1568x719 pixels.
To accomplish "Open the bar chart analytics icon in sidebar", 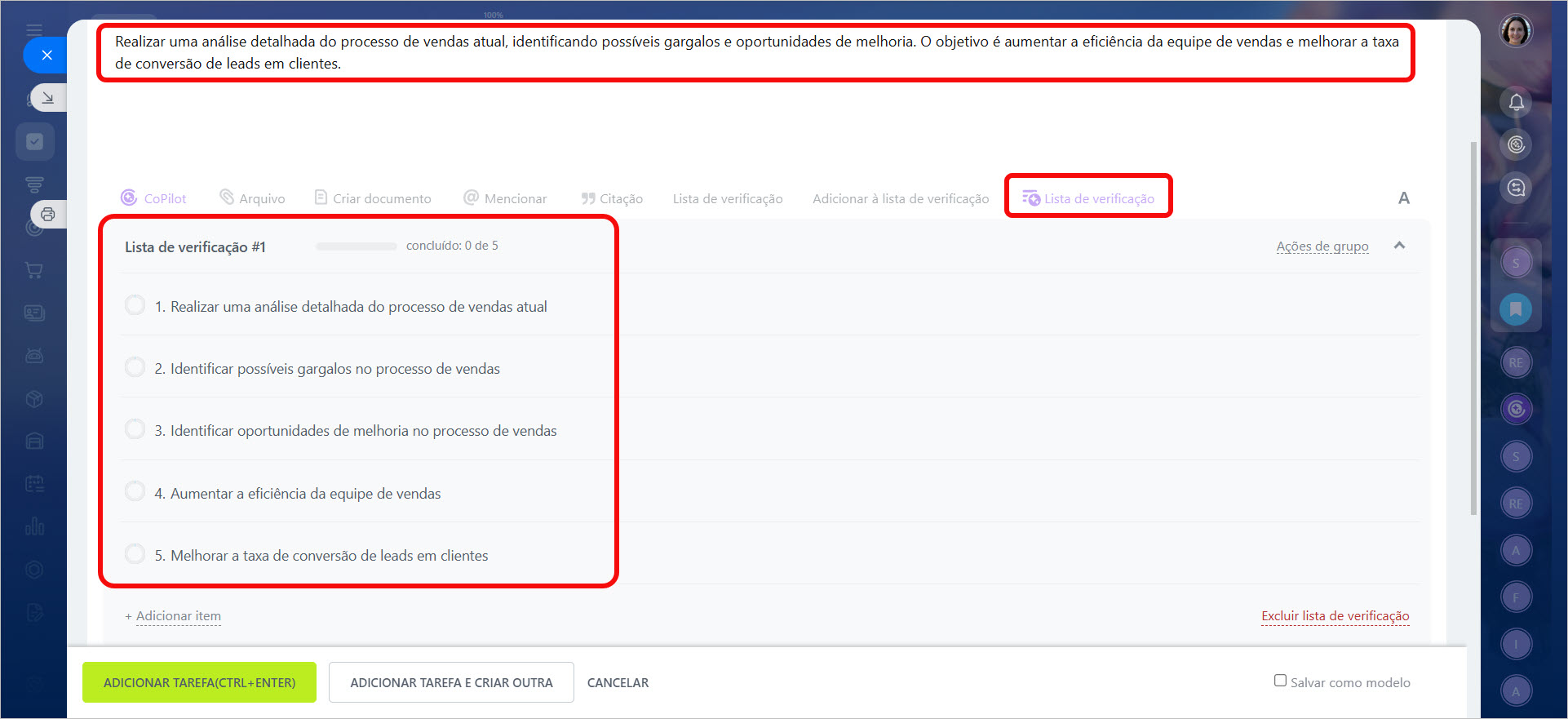I will pos(34,526).
